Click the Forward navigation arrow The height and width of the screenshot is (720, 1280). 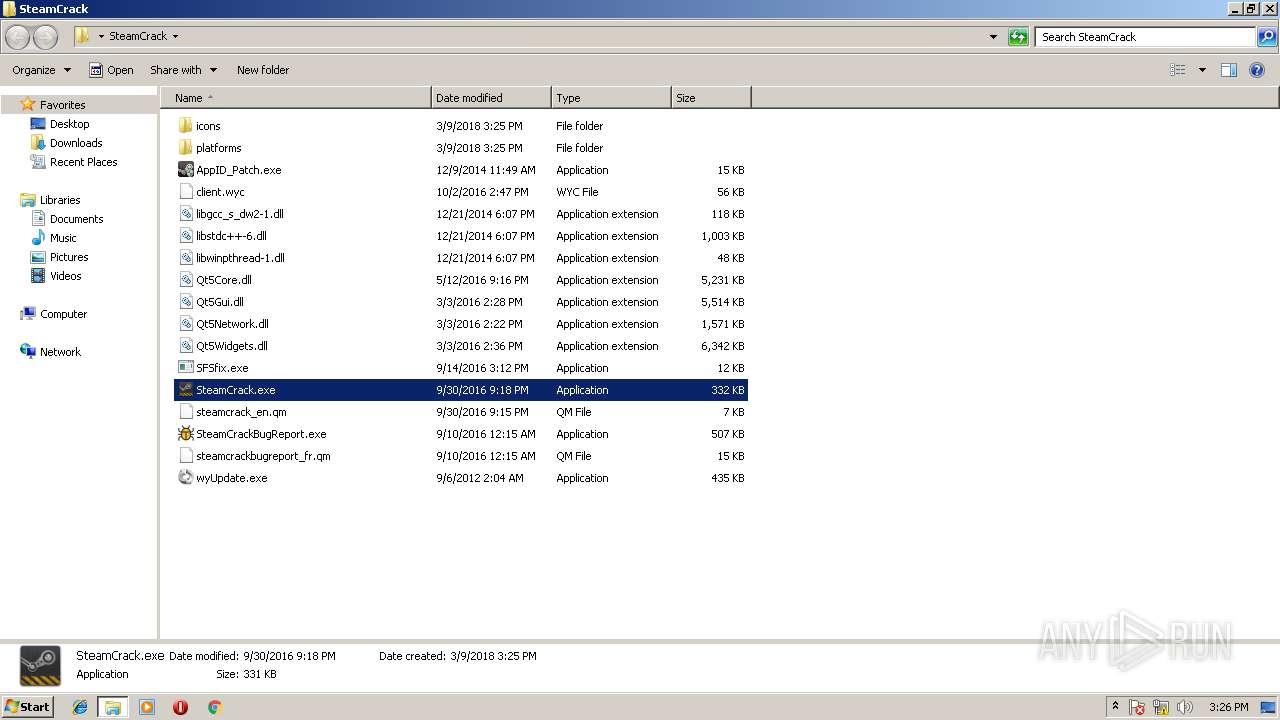46,37
